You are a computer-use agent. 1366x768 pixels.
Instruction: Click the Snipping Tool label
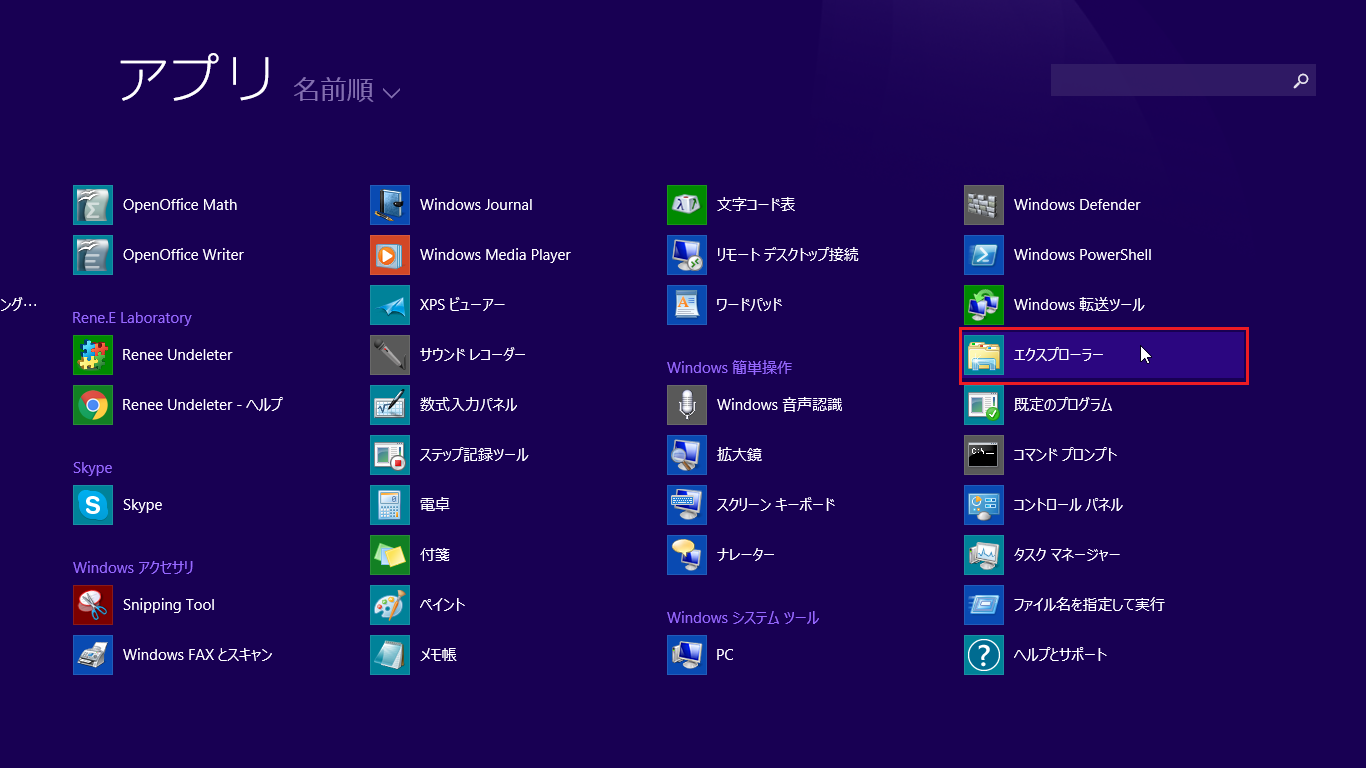coord(169,605)
